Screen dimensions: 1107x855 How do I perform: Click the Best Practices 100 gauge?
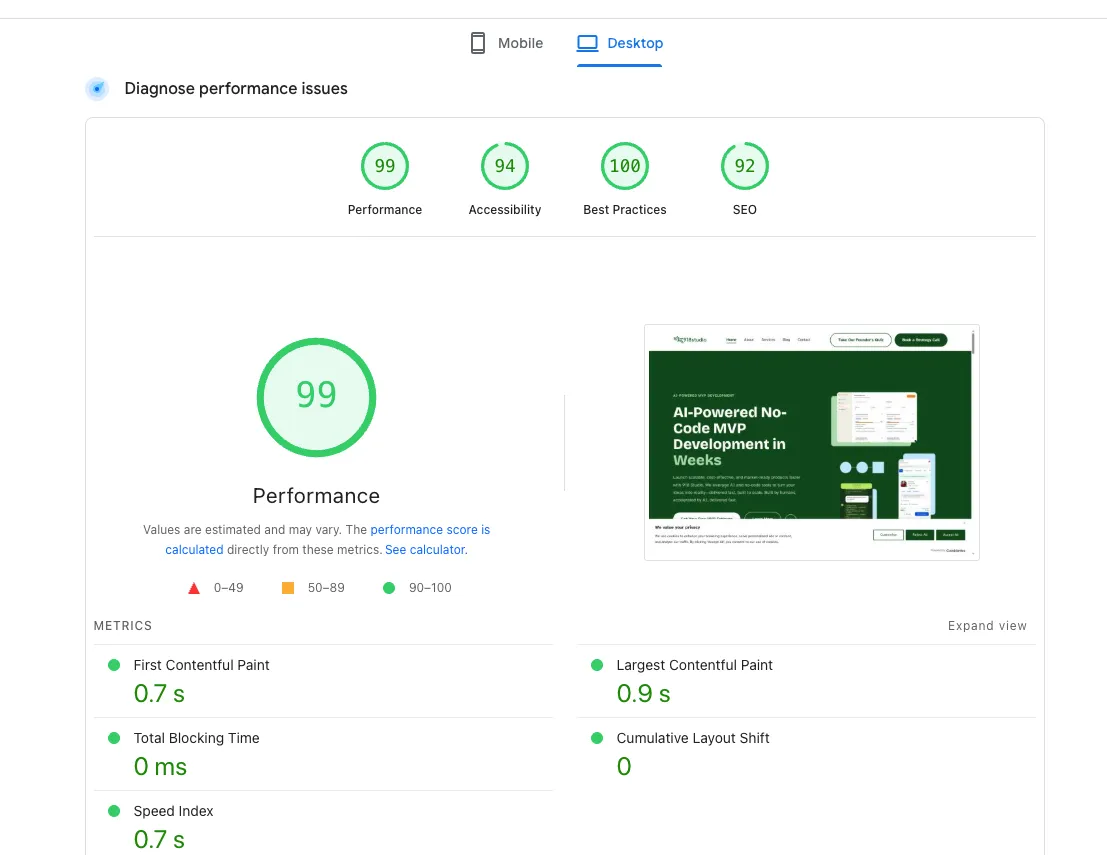625,165
